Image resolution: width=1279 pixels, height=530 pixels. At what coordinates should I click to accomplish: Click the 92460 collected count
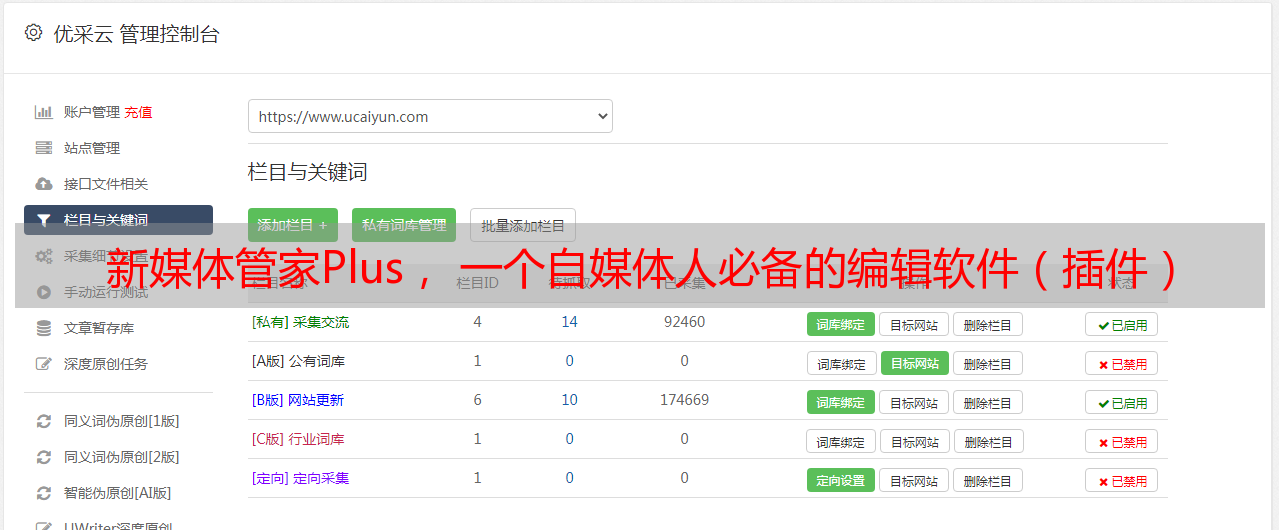click(684, 322)
